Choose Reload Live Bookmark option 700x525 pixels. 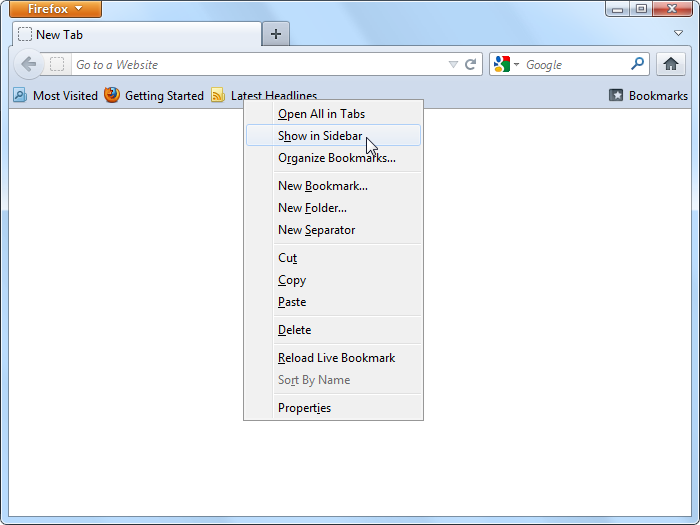336,358
